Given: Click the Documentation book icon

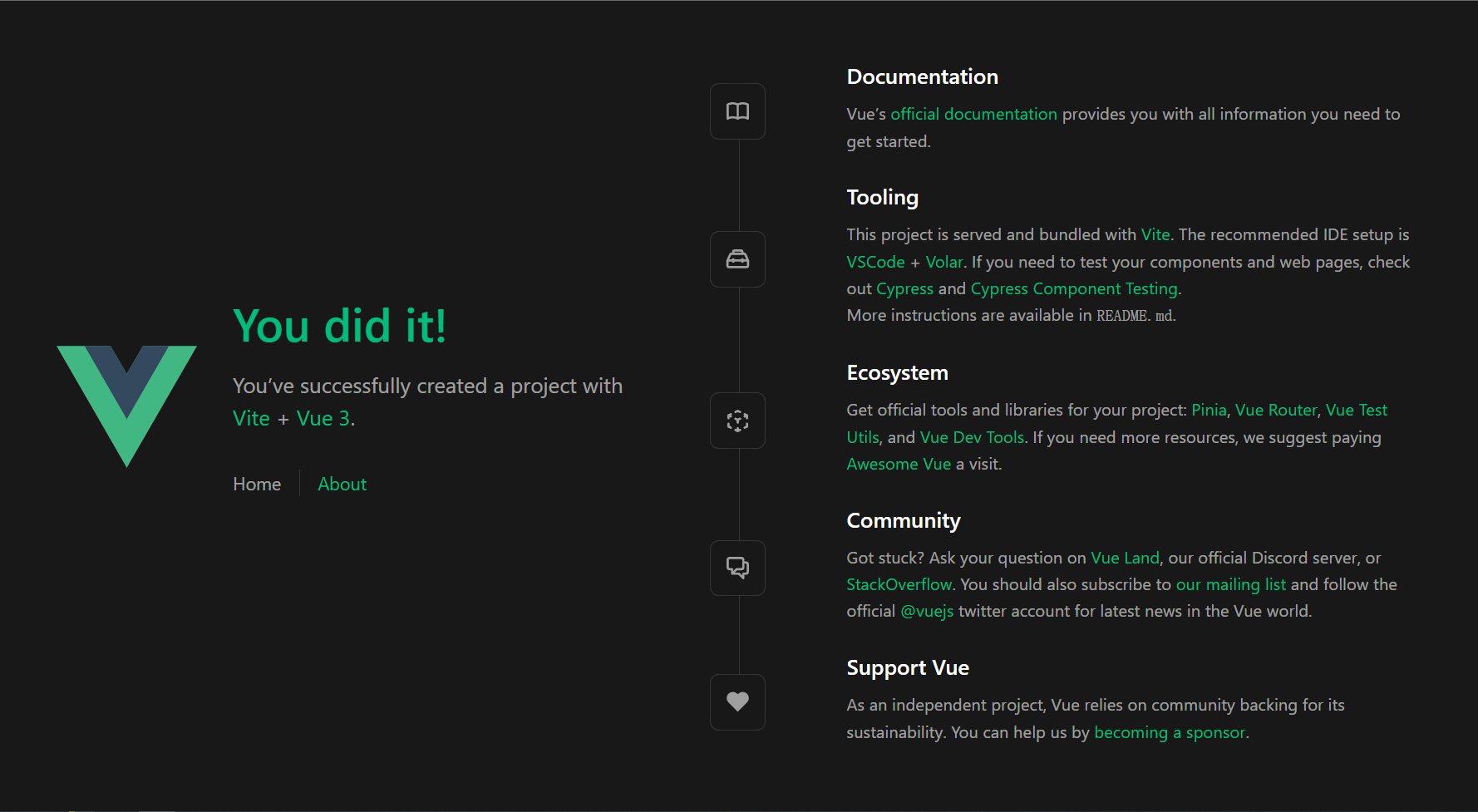Looking at the screenshot, I should tap(737, 111).
